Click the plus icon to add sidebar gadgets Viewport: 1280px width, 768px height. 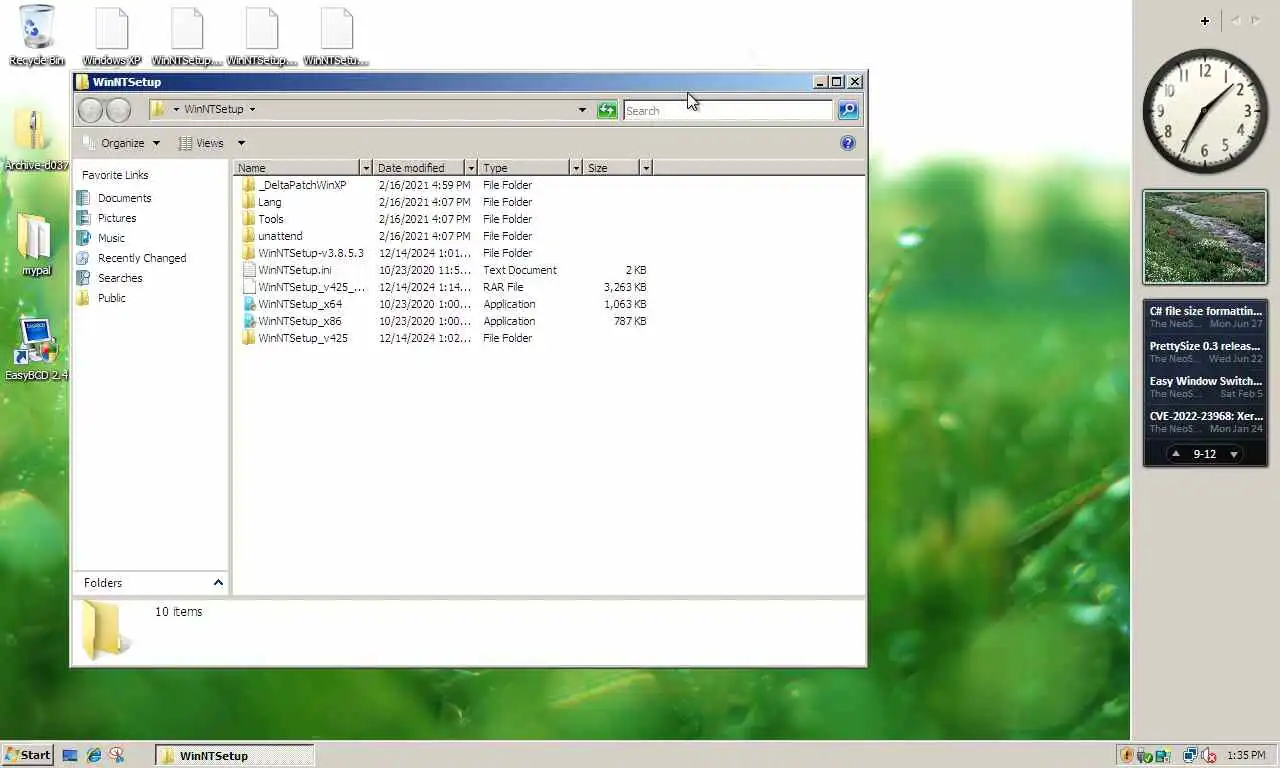tap(1205, 21)
